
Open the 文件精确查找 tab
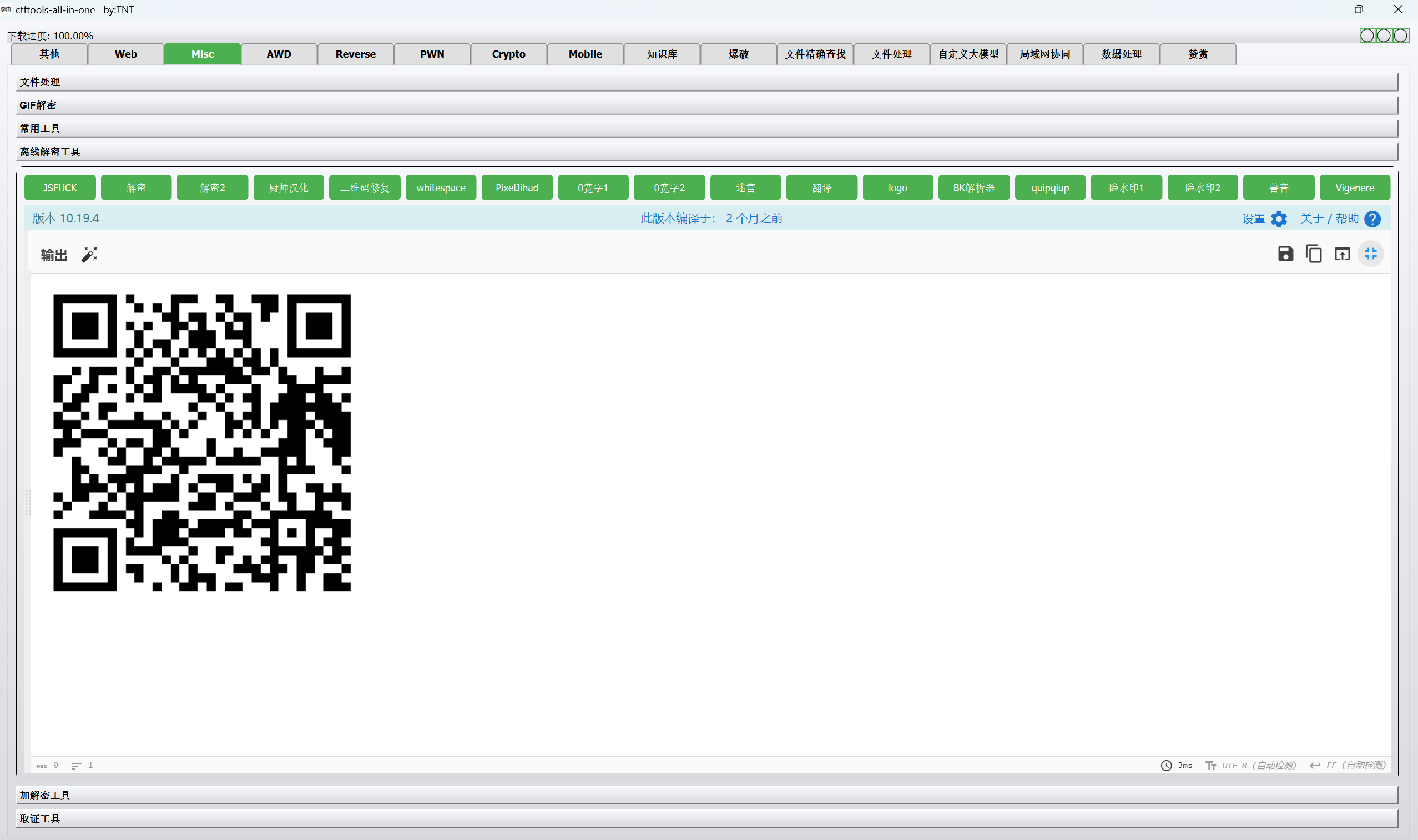pyautogui.click(x=815, y=54)
